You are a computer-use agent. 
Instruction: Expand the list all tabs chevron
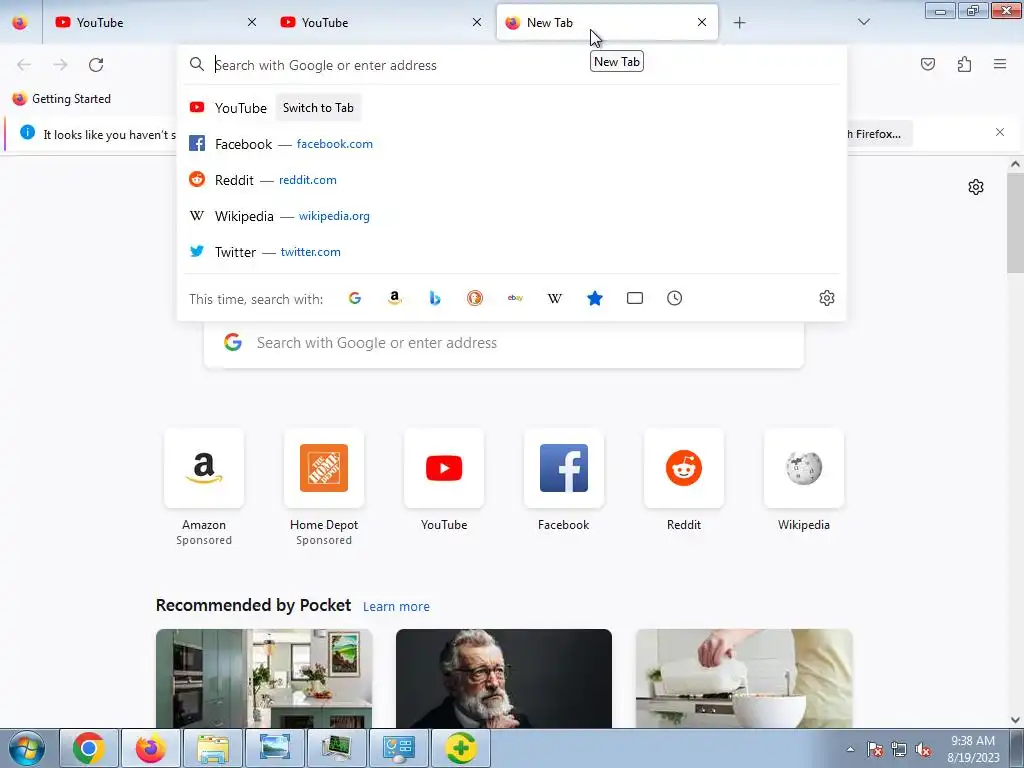click(864, 22)
